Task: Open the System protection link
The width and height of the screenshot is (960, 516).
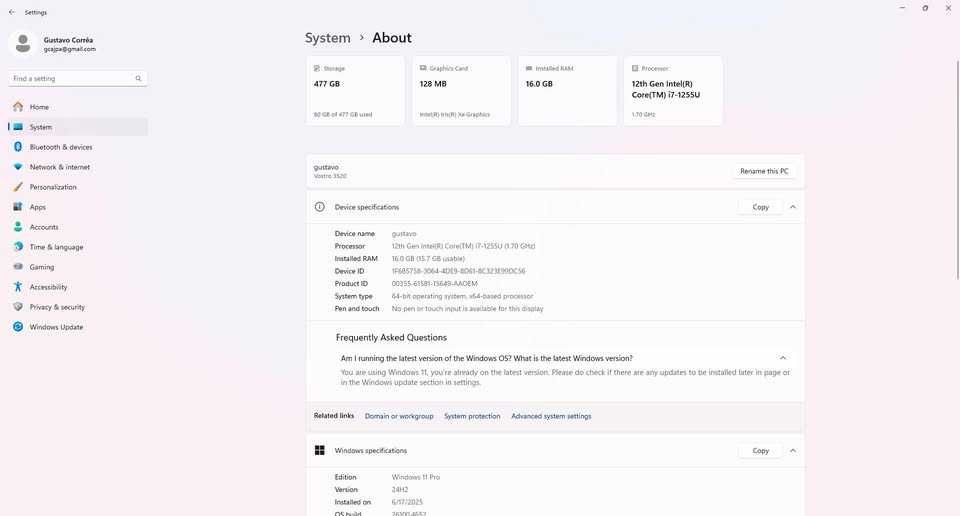Action: click(x=472, y=416)
